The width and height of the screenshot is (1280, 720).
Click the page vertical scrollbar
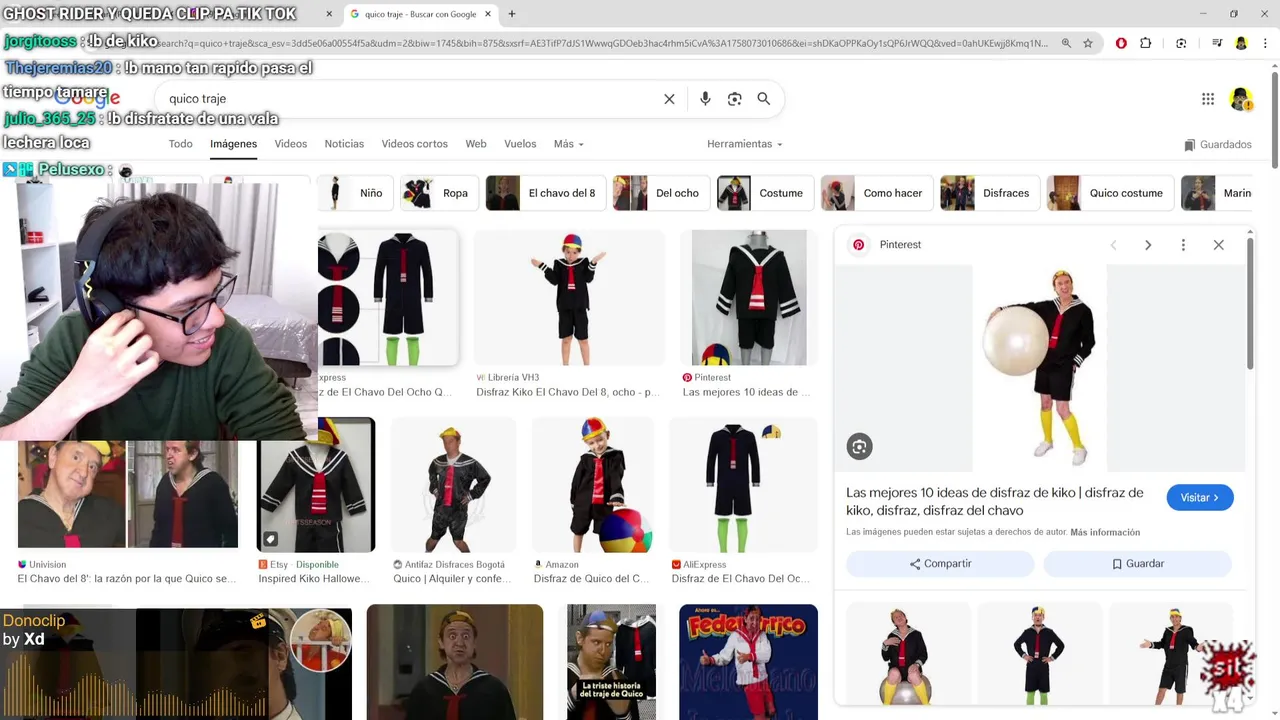1275,120
